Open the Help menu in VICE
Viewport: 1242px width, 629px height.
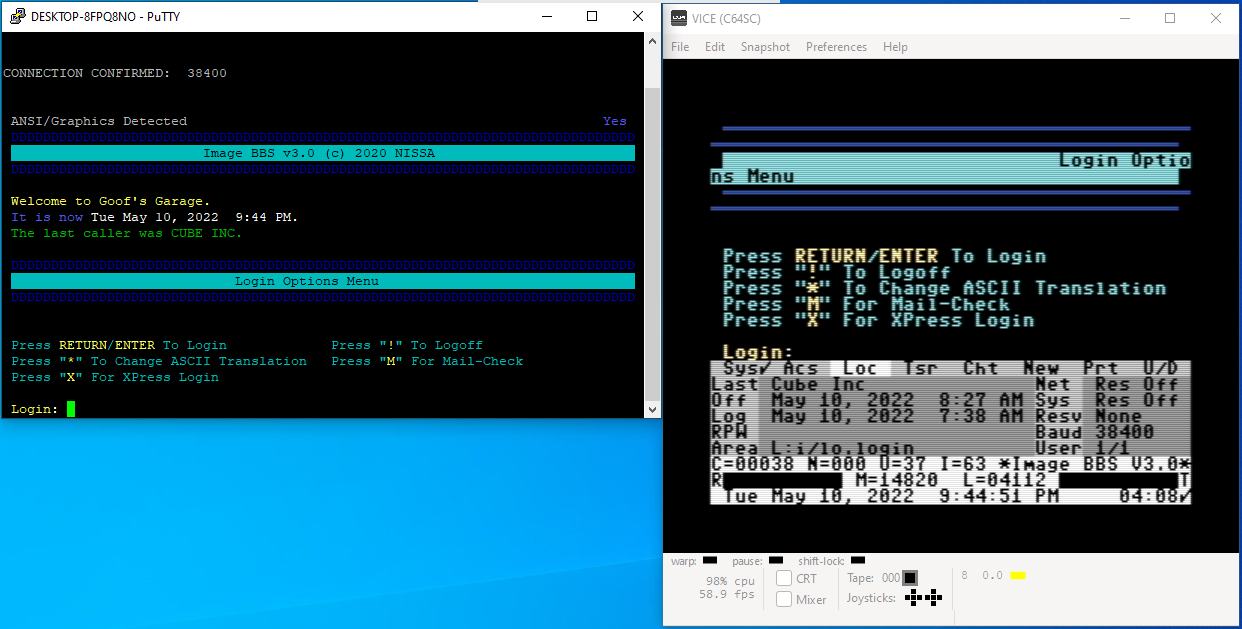896,47
